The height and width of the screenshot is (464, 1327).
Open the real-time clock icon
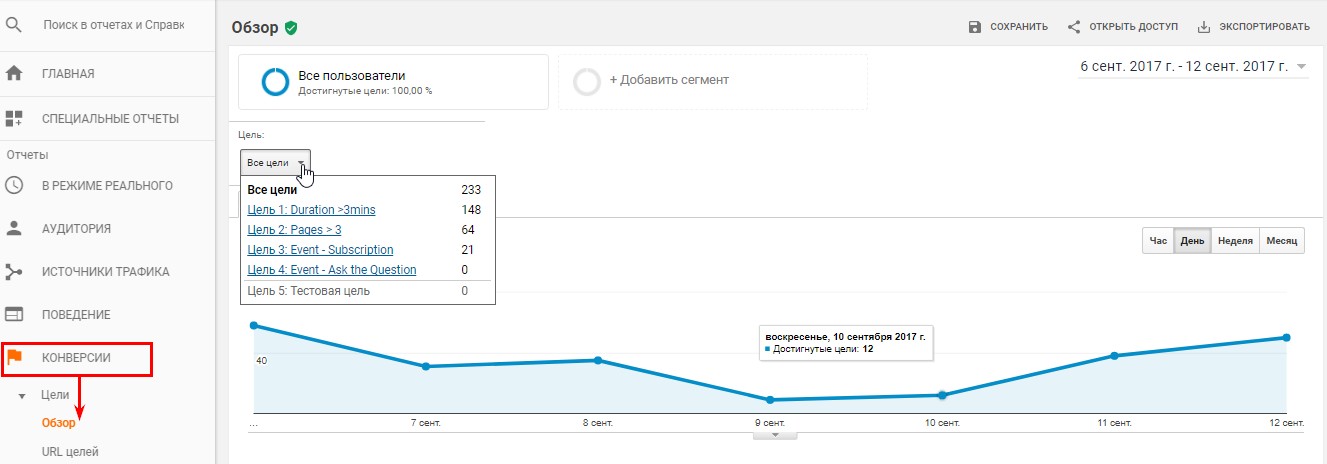[14, 185]
